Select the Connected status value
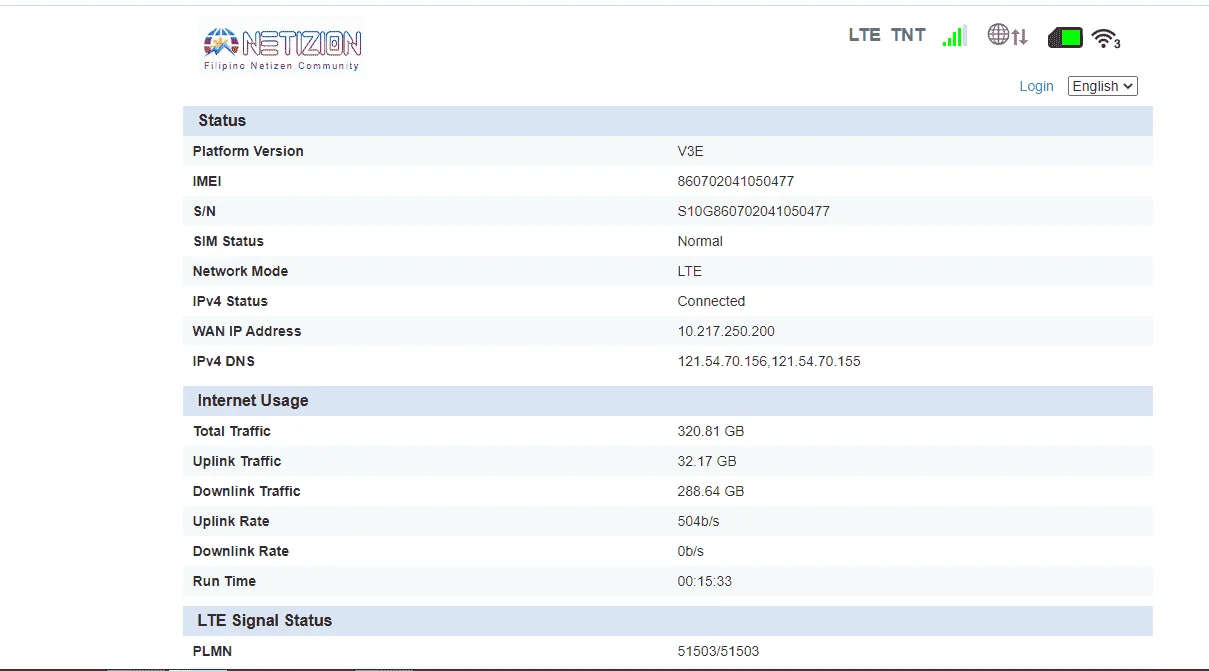 [711, 301]
